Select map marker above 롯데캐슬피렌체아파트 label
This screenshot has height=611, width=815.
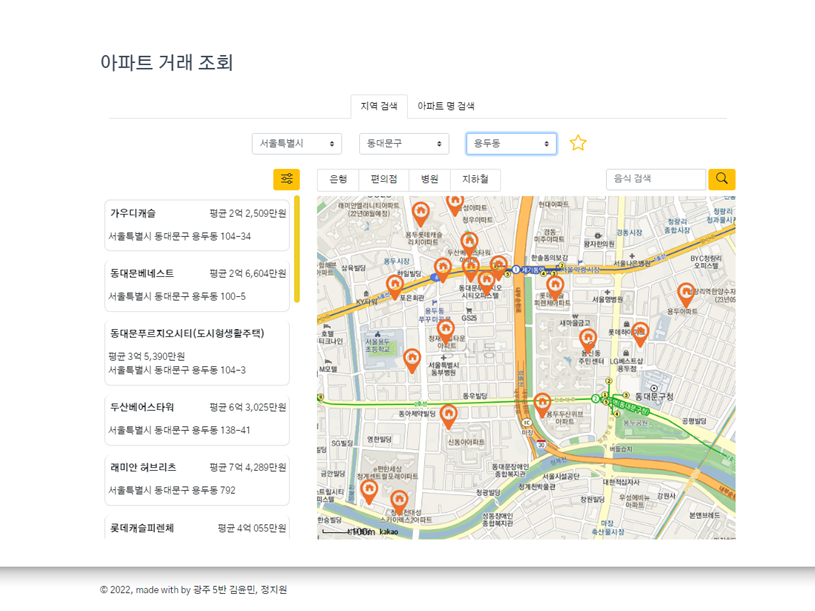[x=555, y=288]
